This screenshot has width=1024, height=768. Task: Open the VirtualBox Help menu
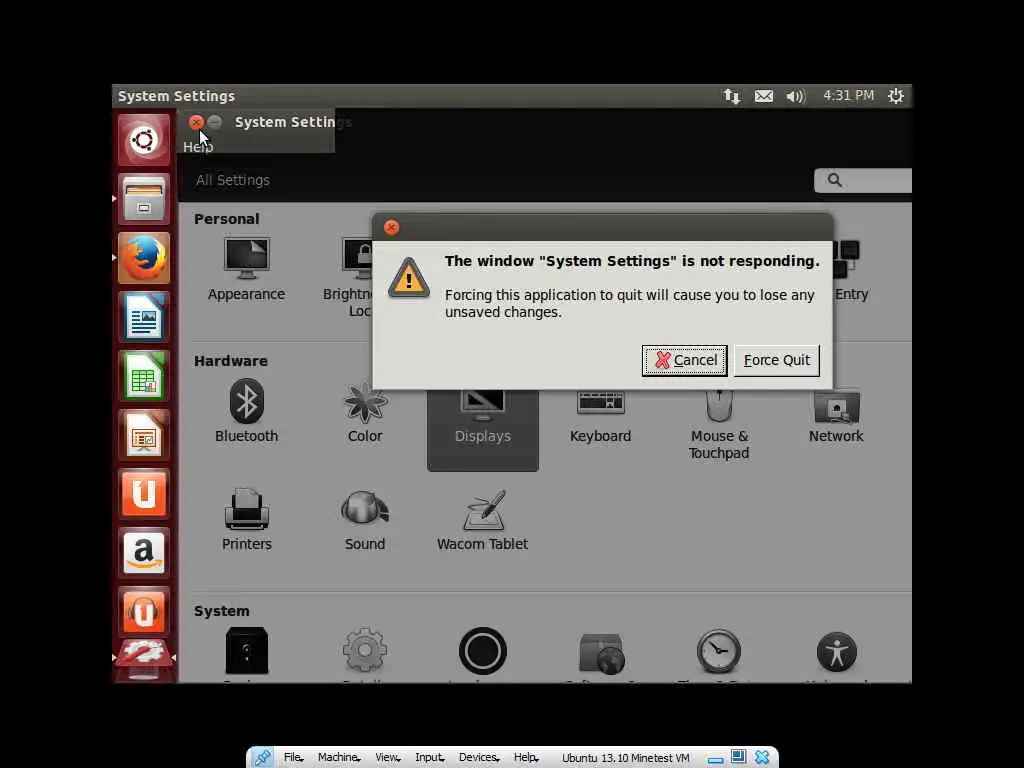(526, 758)
